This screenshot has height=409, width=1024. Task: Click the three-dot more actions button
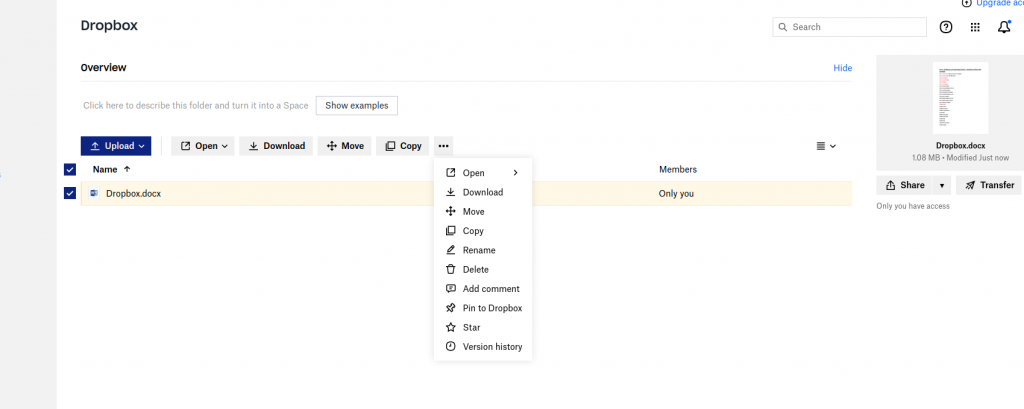(443, 146)
